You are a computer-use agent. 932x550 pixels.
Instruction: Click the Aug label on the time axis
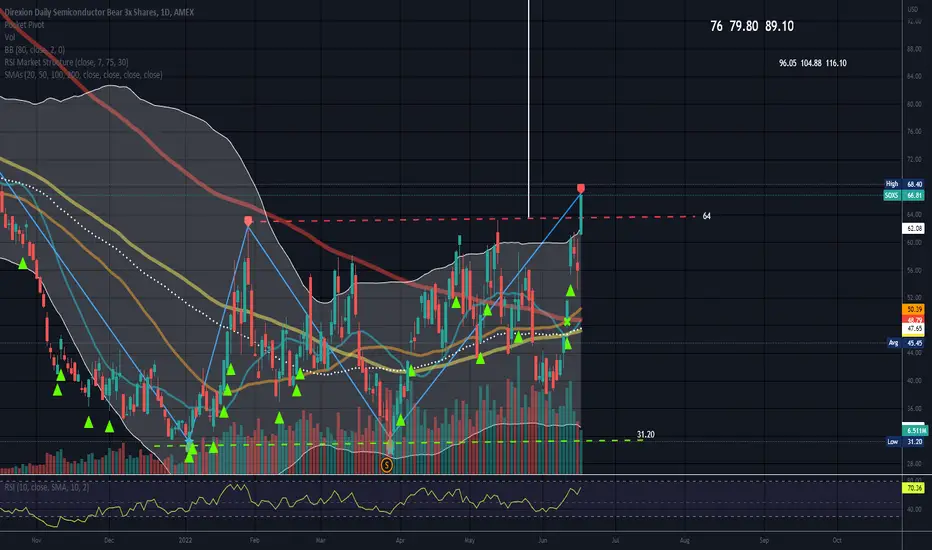tap(685, 540)
